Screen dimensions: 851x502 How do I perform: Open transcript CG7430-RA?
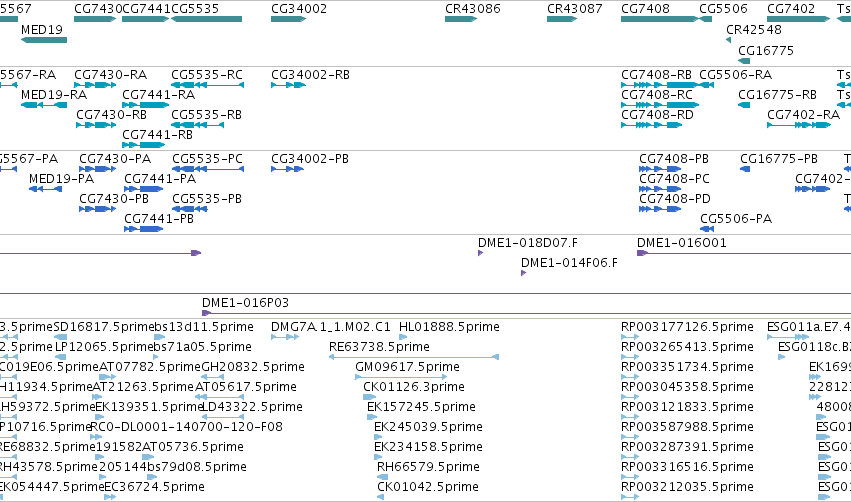(95, 85)
